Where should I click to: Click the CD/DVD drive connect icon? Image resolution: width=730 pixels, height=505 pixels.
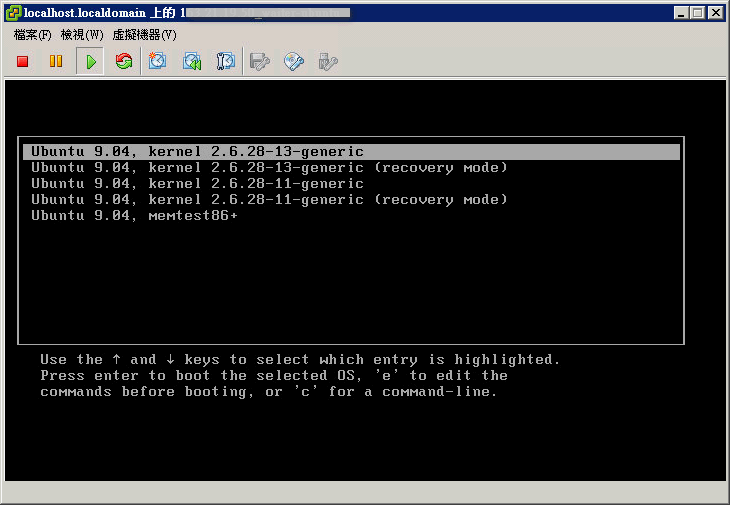pos(294,61)
